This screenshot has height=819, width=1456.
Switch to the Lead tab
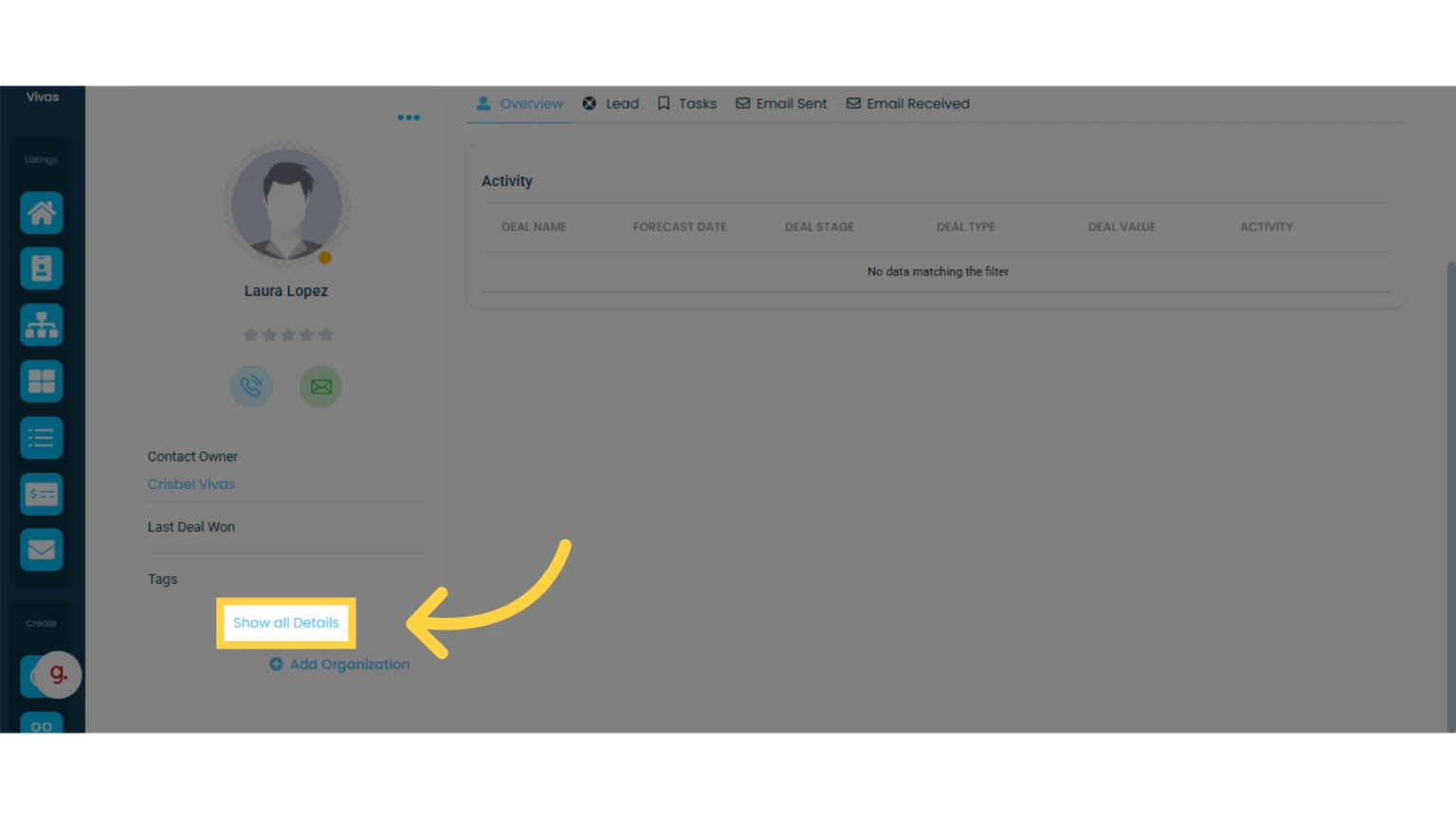click(610, 103)
